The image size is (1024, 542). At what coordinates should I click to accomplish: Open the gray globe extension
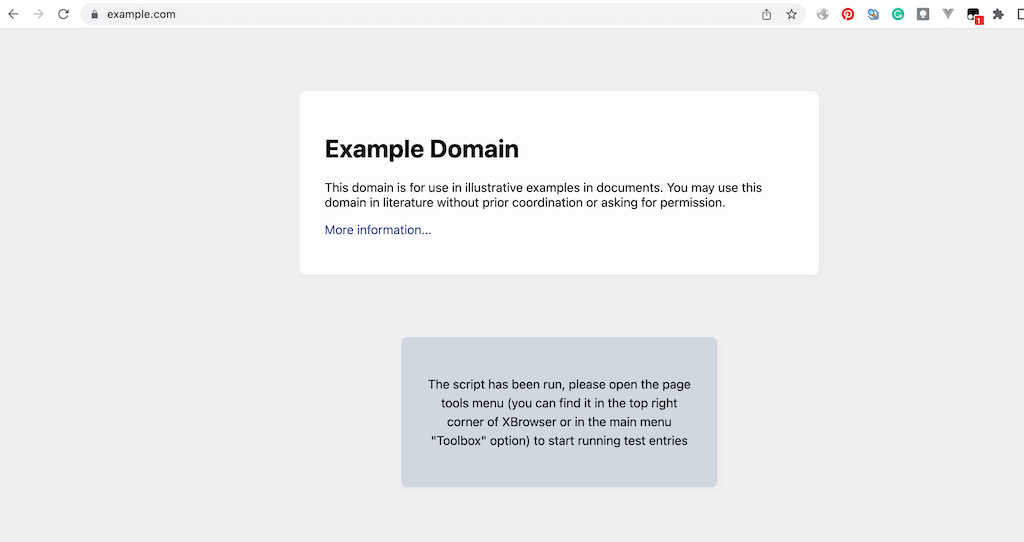coord(823,14)
